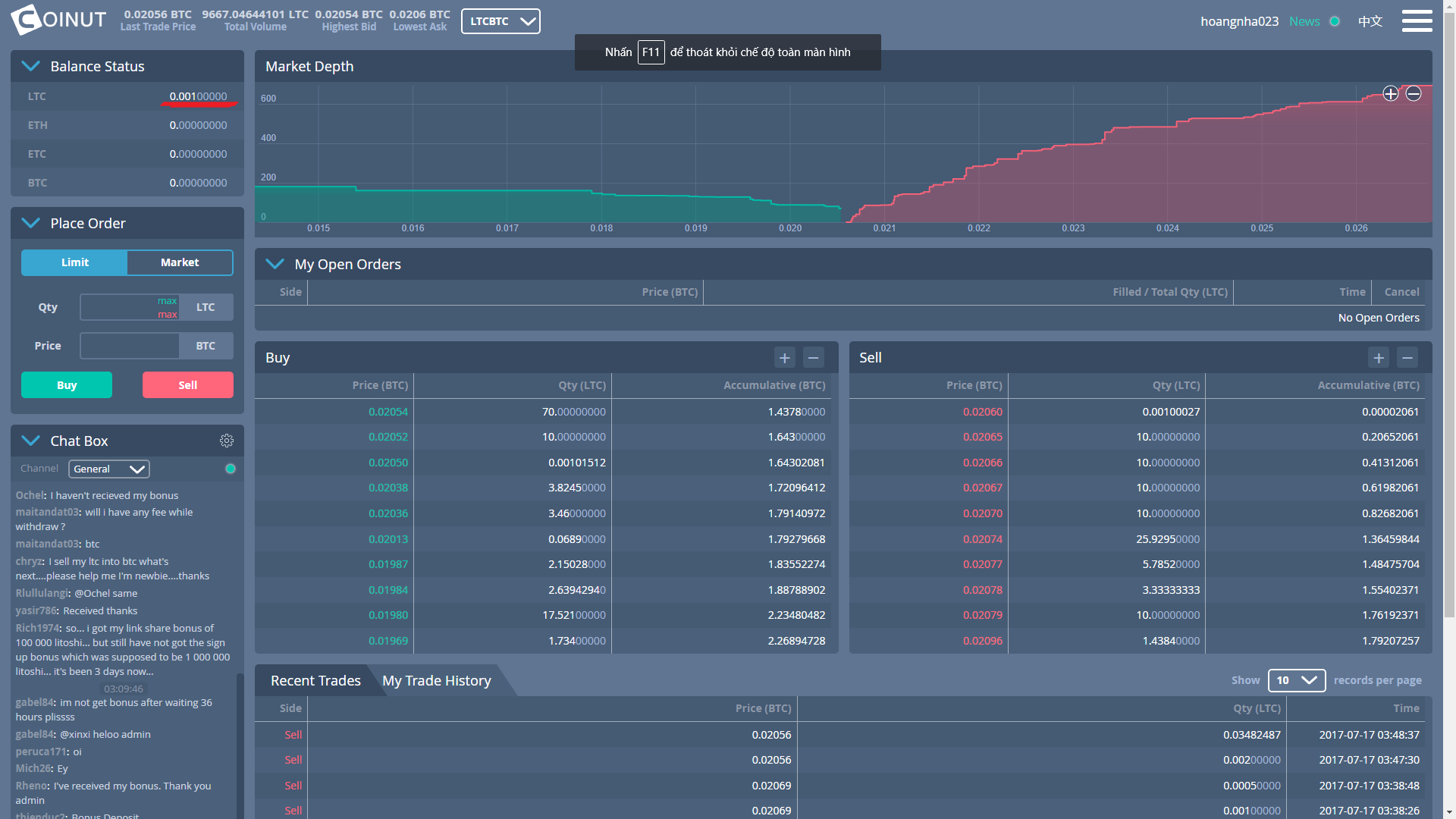
Task: Click Accumulative (BTC) header in Buy table
Action: pos(774,385)
